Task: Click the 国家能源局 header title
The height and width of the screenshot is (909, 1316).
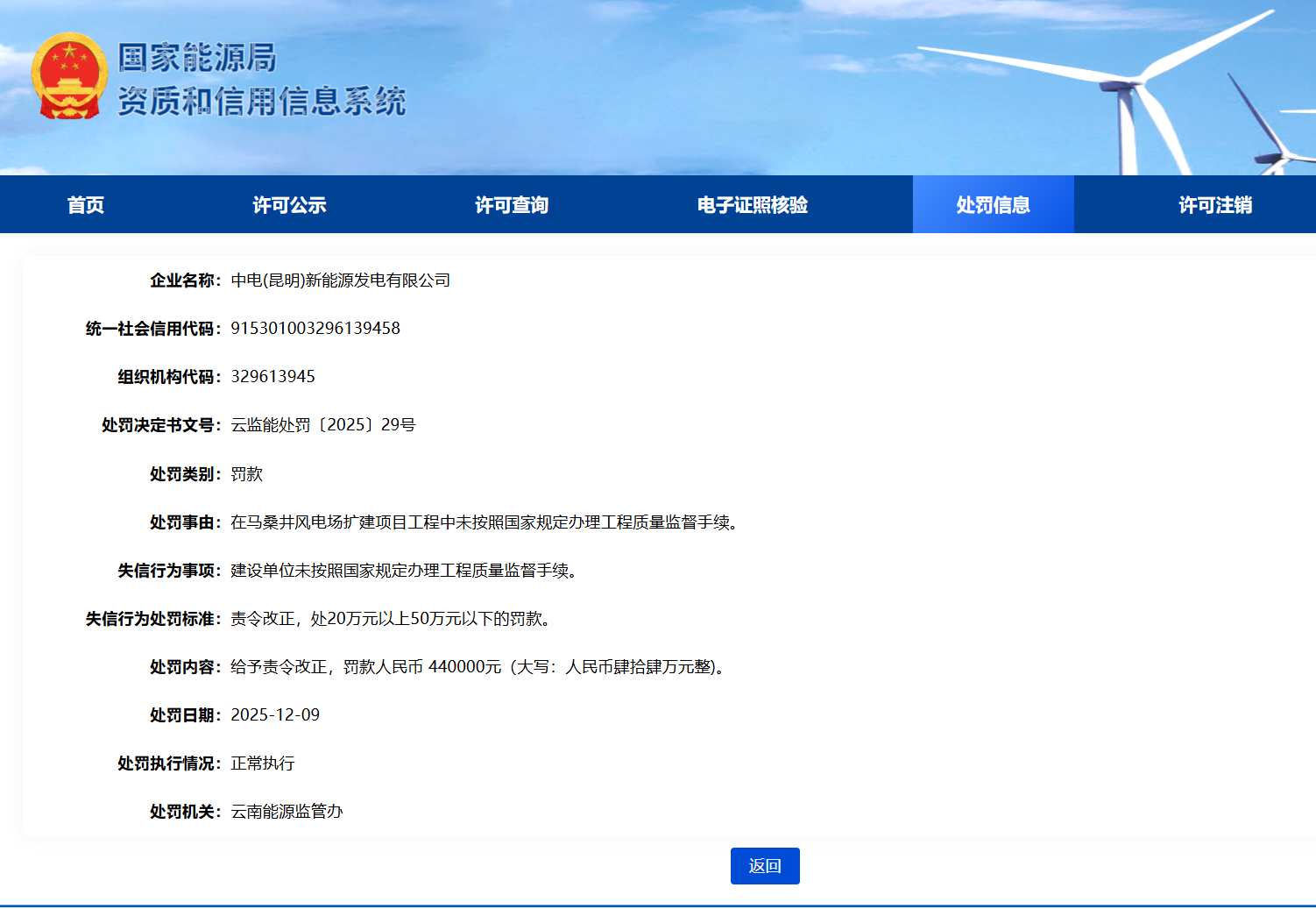Action: (x=197, y=58)
